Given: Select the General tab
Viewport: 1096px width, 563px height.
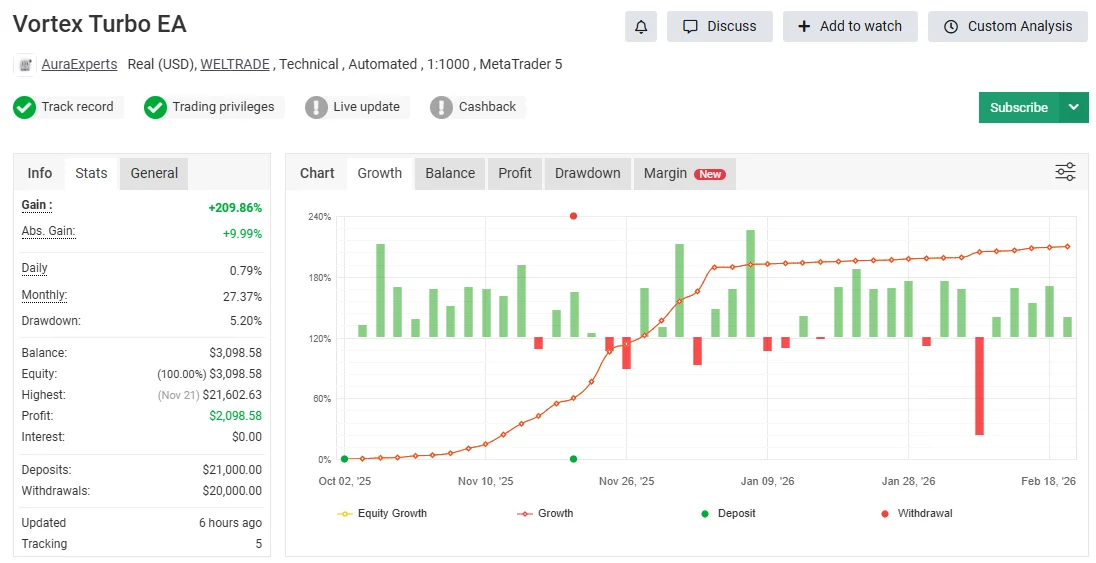Looking at the screenshot, I should (154, 173).
